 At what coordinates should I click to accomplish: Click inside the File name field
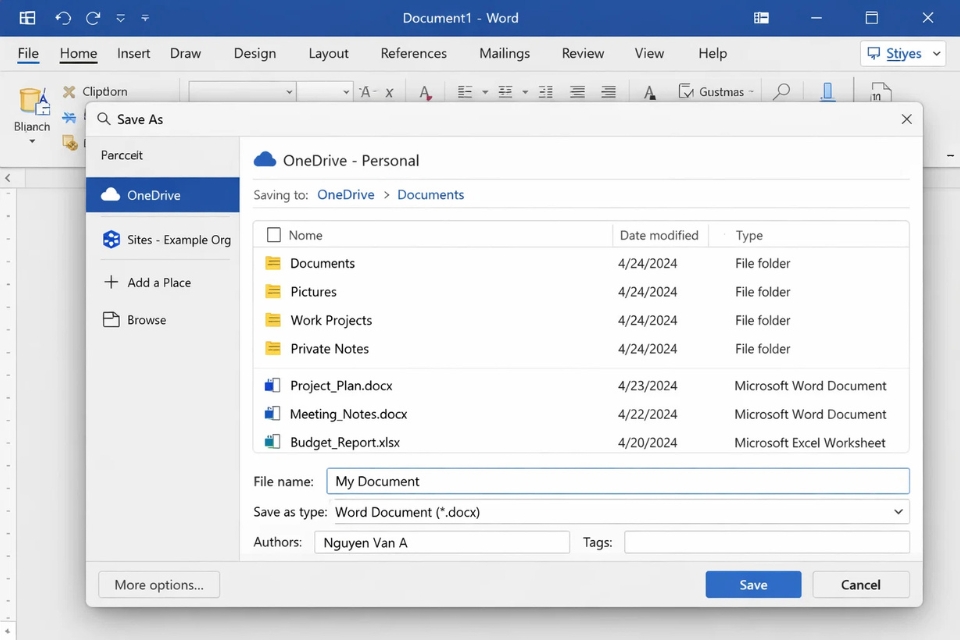(x=616, y=480)
